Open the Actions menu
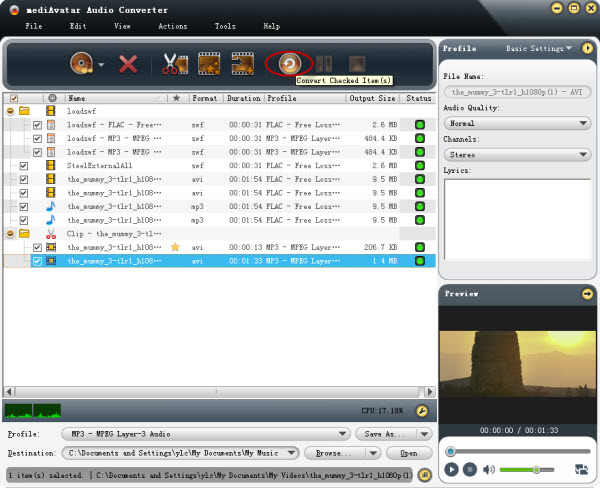Screen dimensions: 600x488 [x=173, y=26]
